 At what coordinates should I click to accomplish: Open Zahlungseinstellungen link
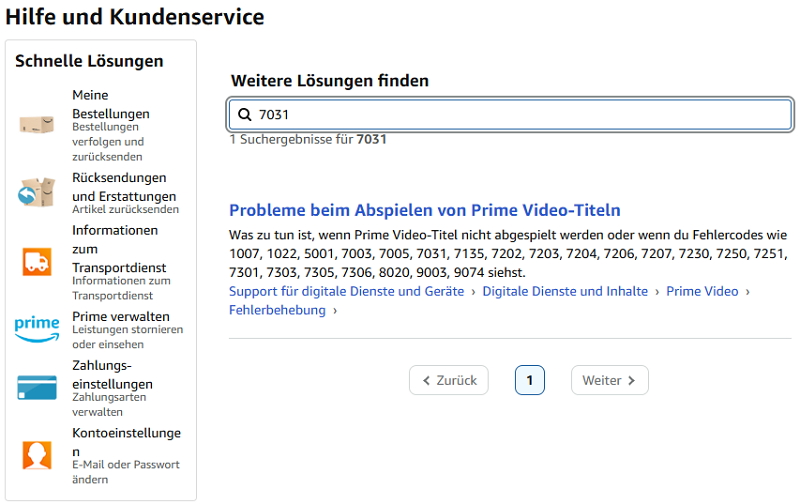click(x=112, y=374)
